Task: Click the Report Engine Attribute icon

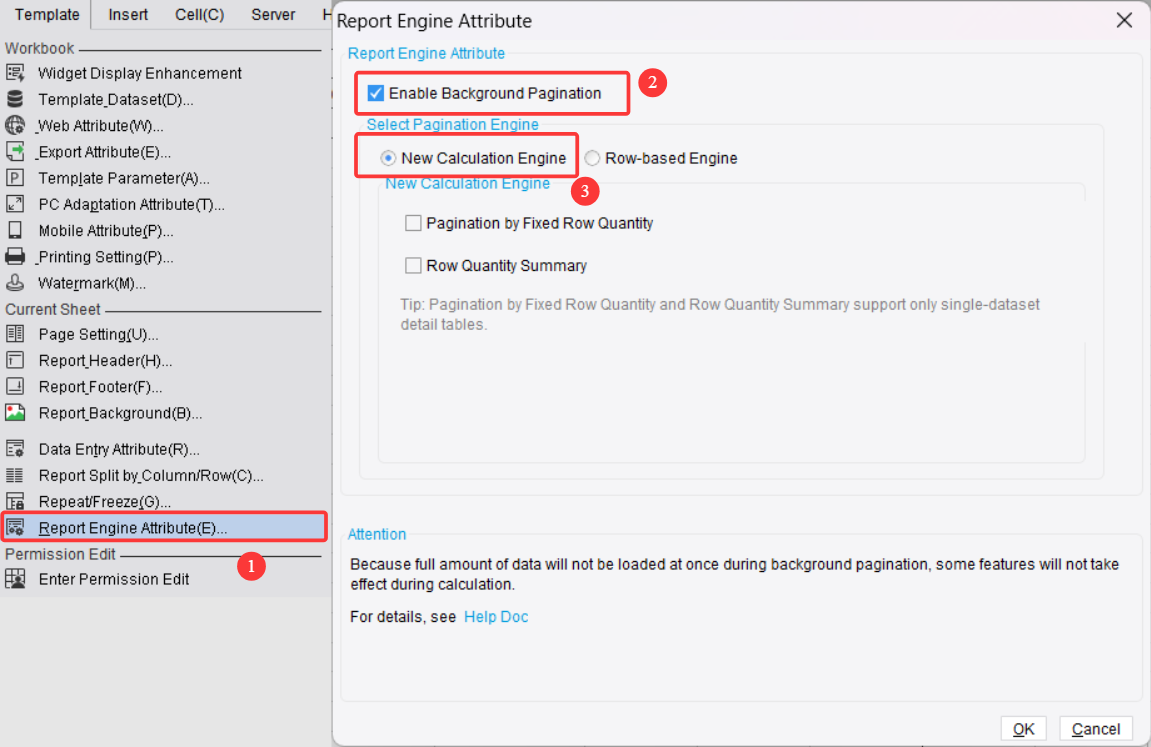Action: point(15,528)
